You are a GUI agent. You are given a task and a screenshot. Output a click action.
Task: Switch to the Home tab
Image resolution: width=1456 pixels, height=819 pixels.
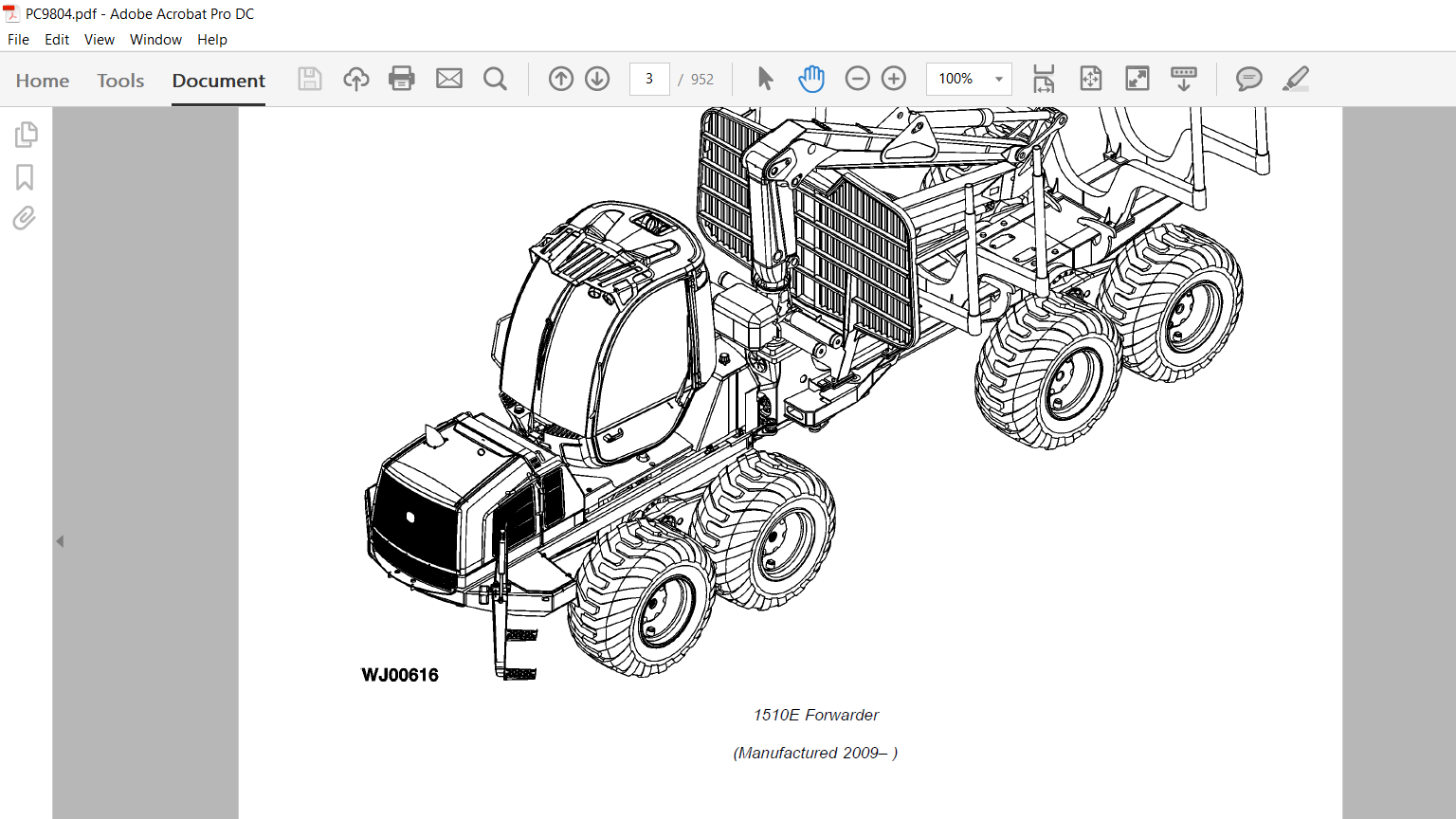[x=43, y=81]
